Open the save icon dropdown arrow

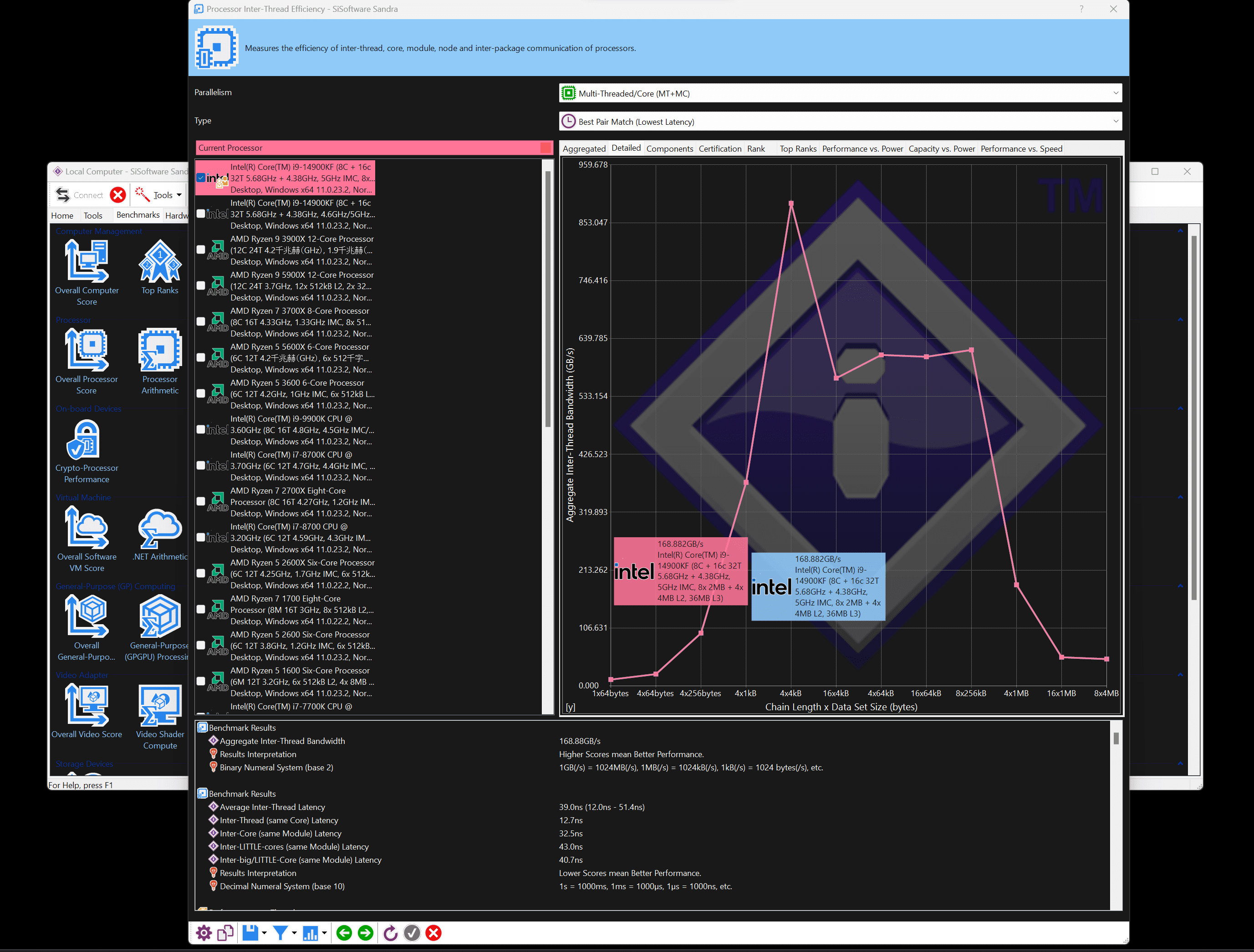point(264,933)
